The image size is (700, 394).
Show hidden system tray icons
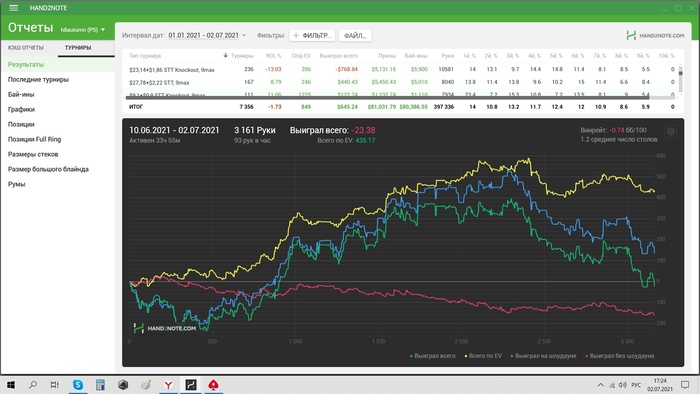point(600,385)
